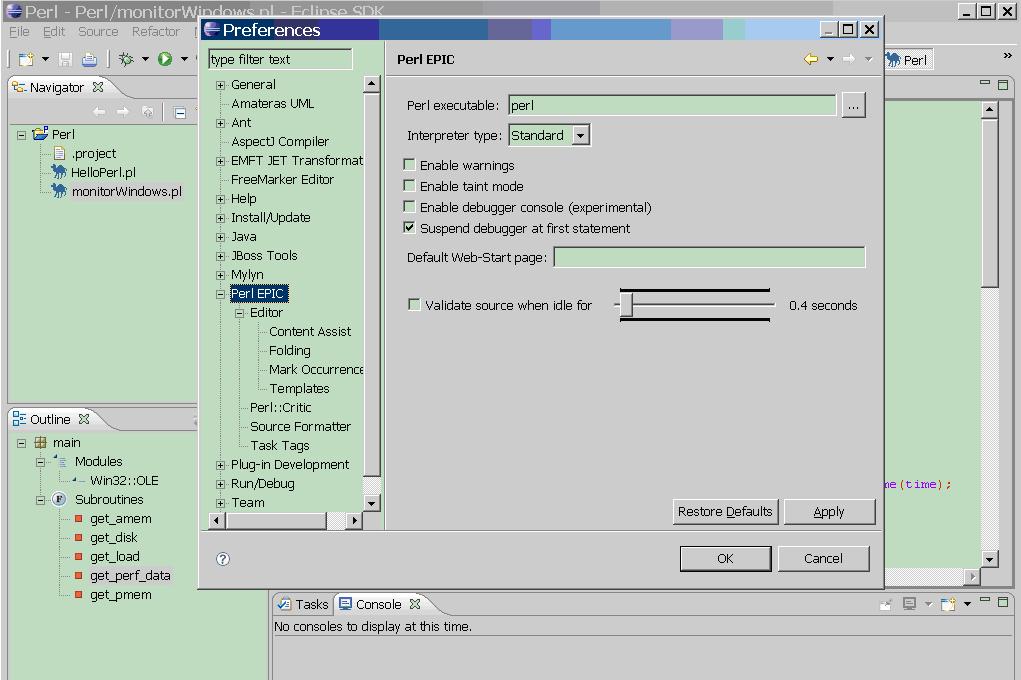1021x680 pixels.
Task: Click Navigator Up one level icon
Action: (x=148, y=112)
